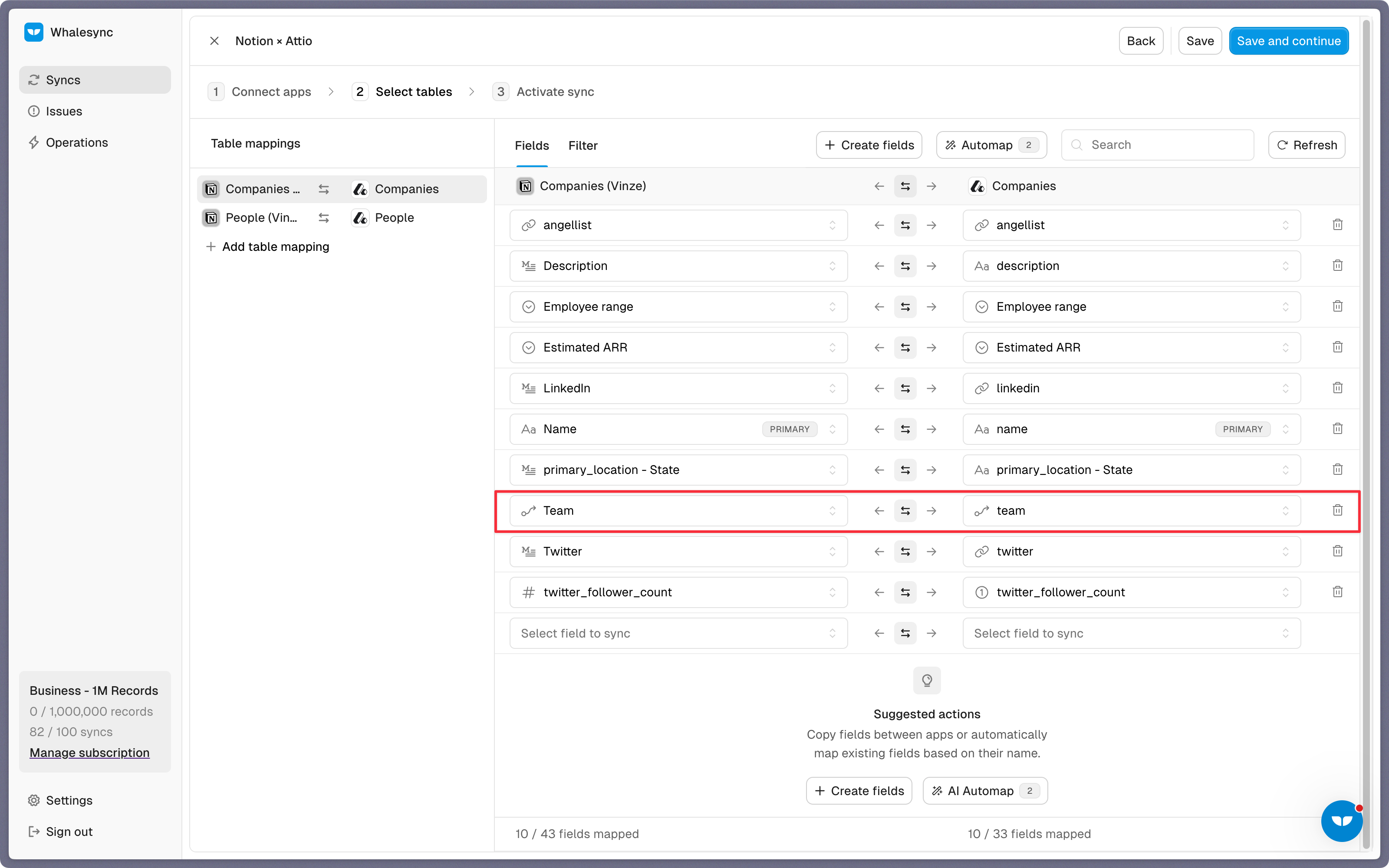Open left 'Select field to sync' dropdown
The width and height of the screenshot is (1389, 868).
click(x=678, y=633)
